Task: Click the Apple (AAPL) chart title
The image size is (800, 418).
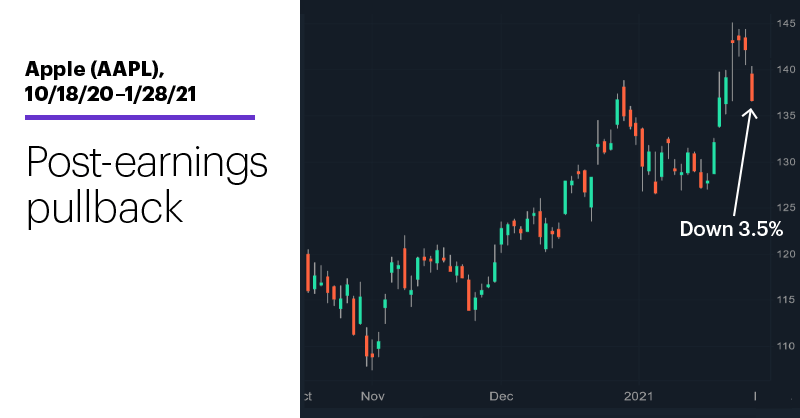Action: tap(94, 69)
